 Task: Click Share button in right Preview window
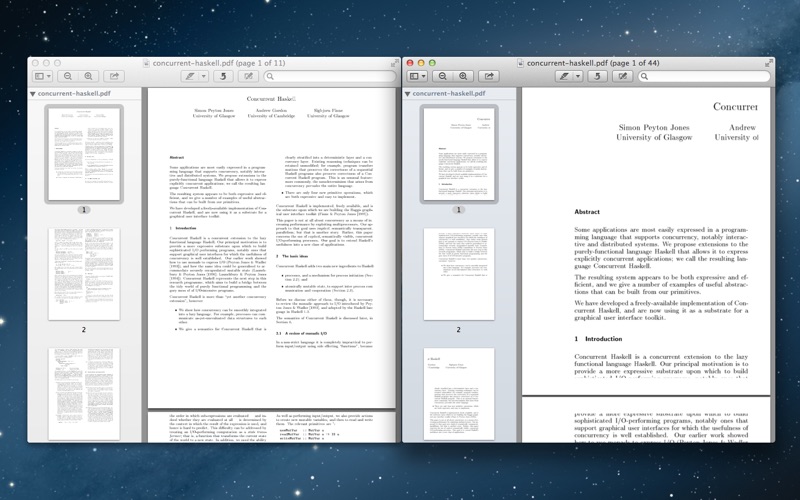pyautogui.click(x=489, y=76)
